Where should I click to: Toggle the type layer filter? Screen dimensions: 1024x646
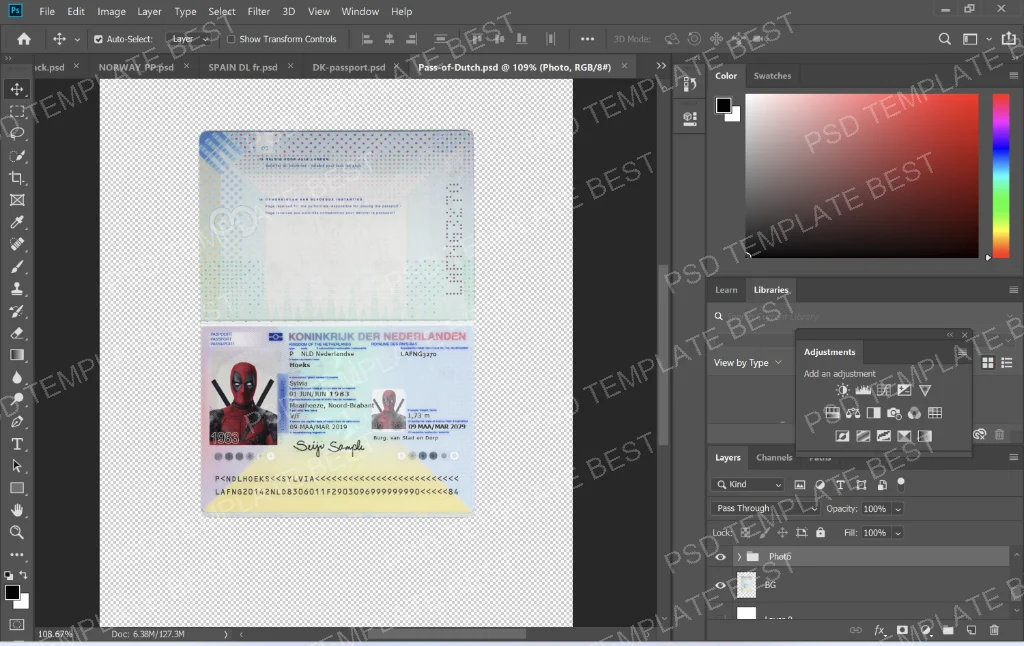click(x=840, y=485)
